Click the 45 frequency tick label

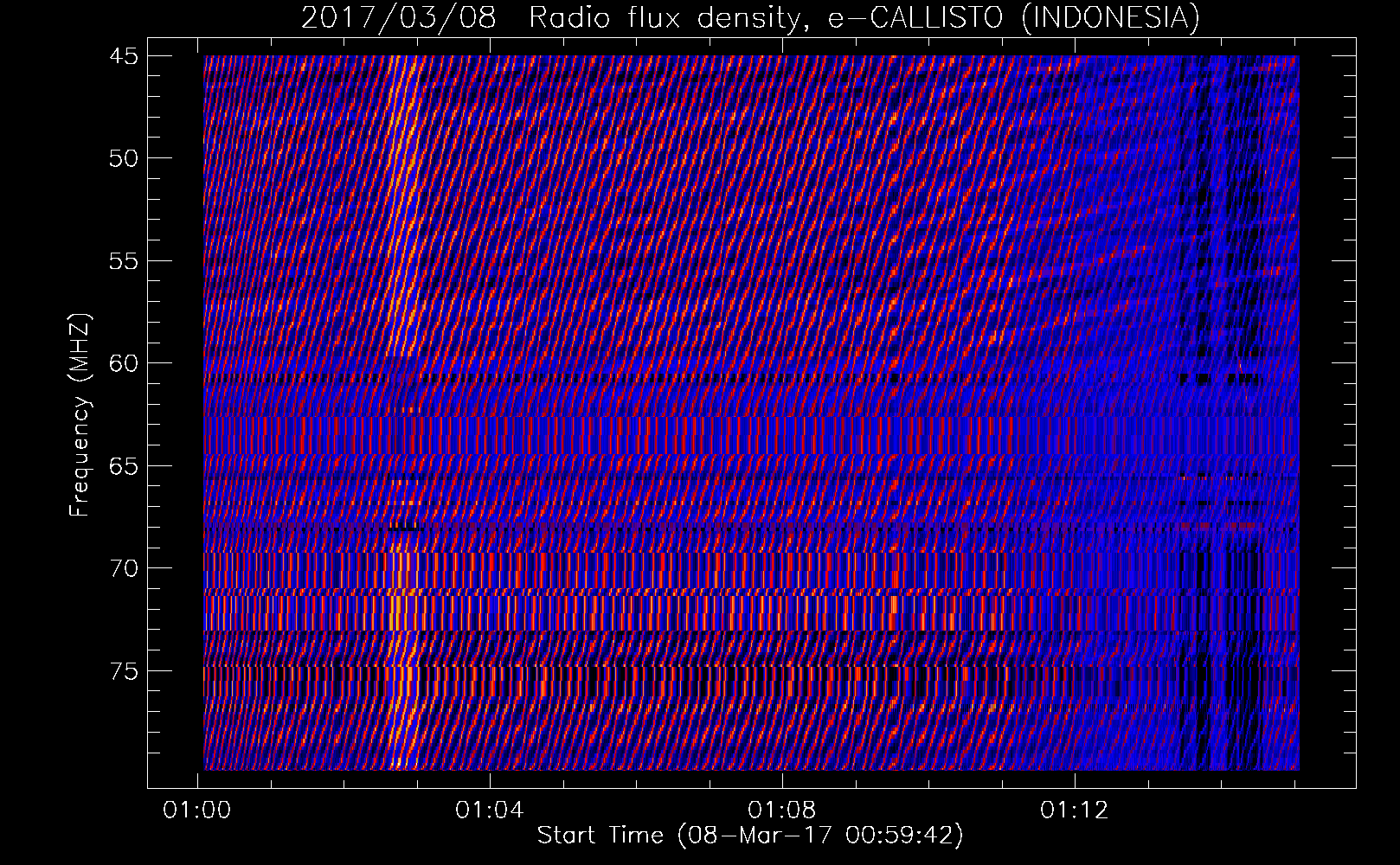coord(123,56)
